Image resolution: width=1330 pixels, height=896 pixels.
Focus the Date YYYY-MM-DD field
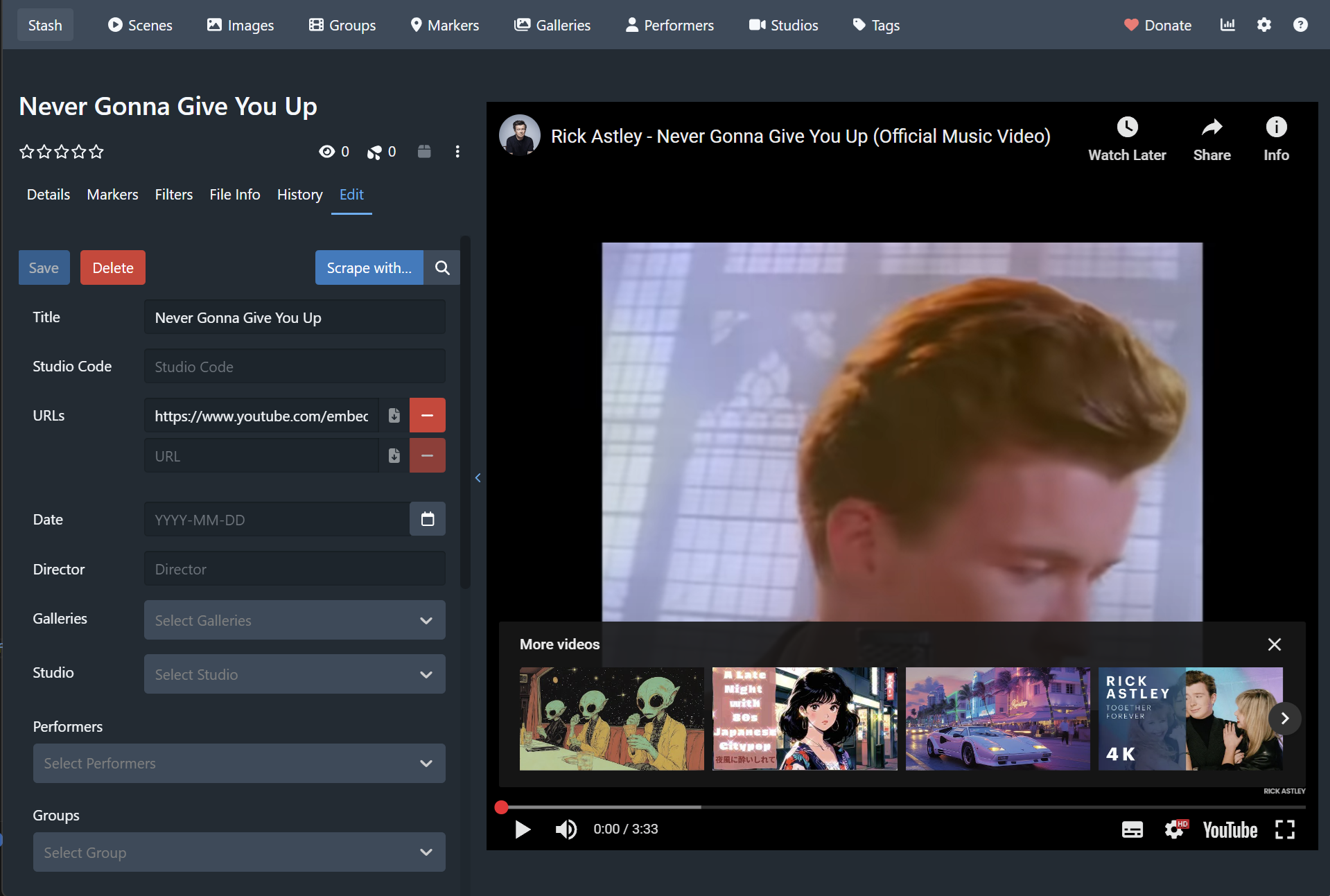[277, 520]
